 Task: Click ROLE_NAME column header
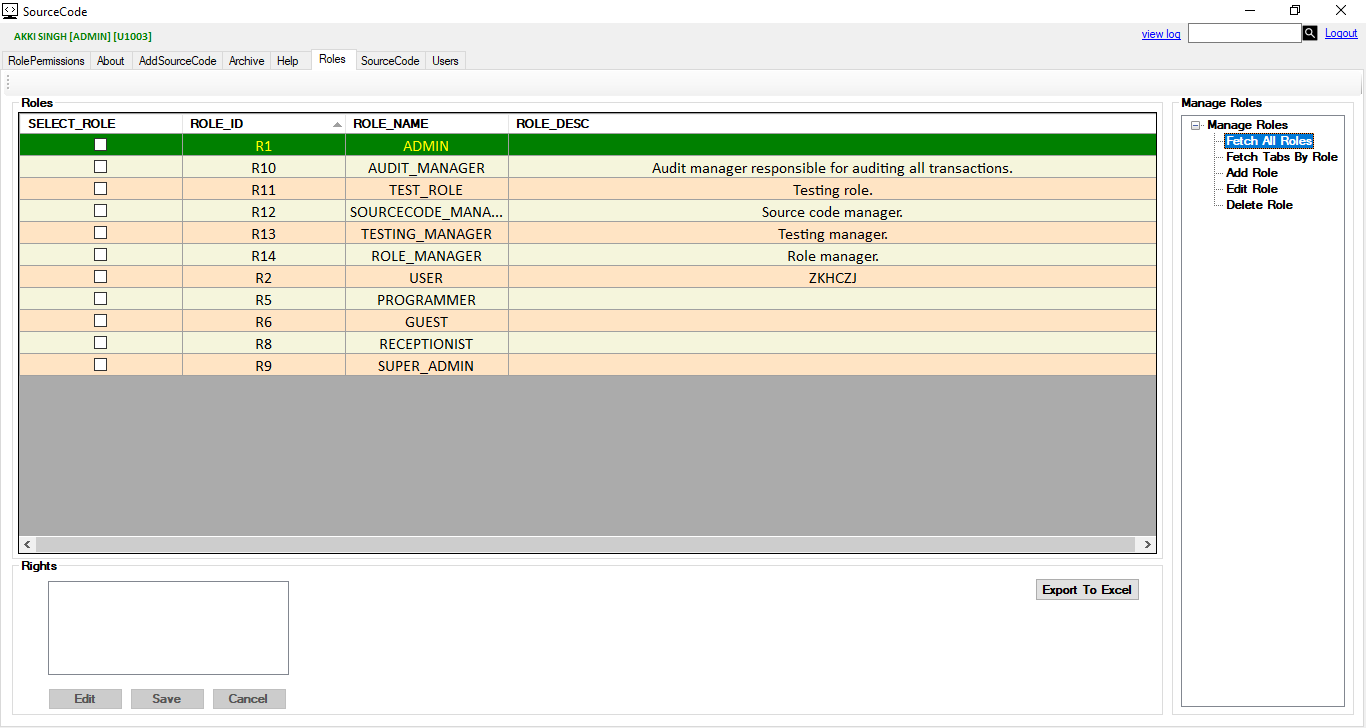(427, 124)
